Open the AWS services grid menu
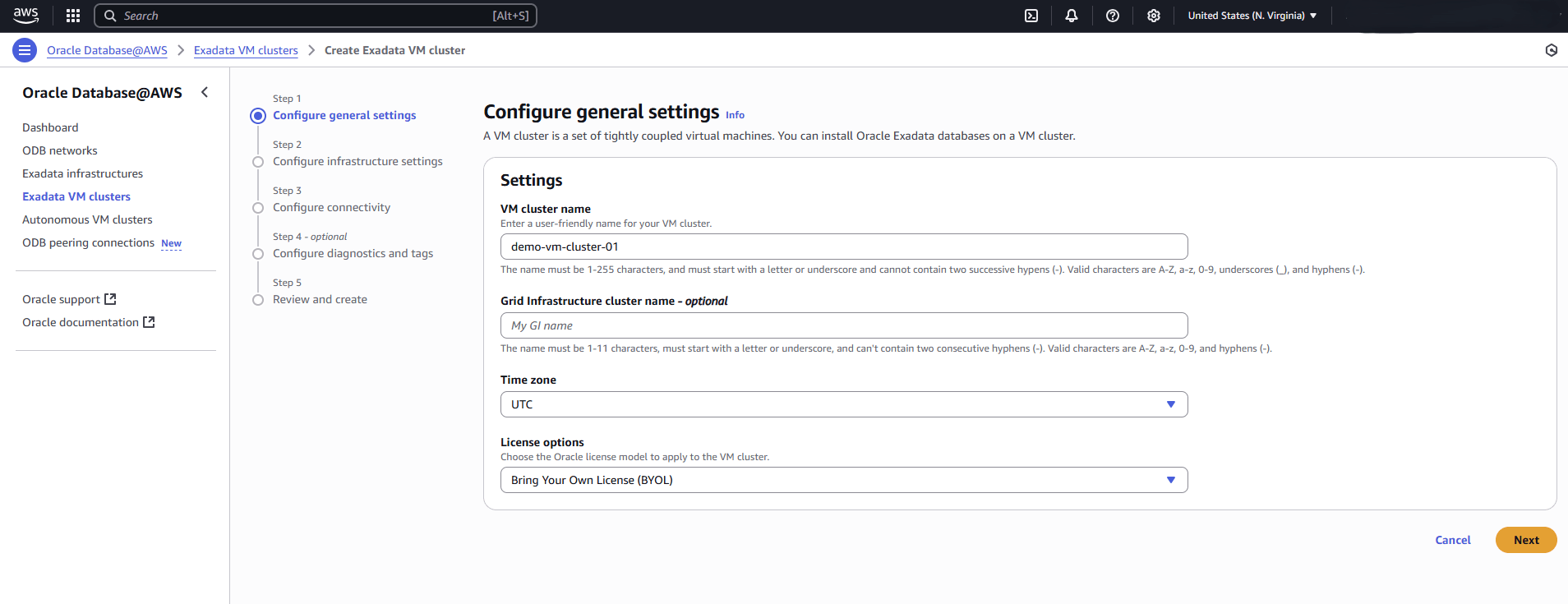Image resolution: width=1568 pixels, height=604 pixels. pos(73,16)
